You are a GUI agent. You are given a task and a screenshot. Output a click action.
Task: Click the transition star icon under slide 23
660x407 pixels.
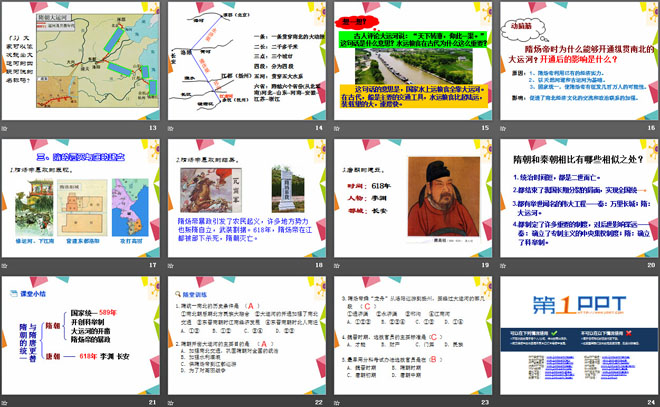coord(337,403)
